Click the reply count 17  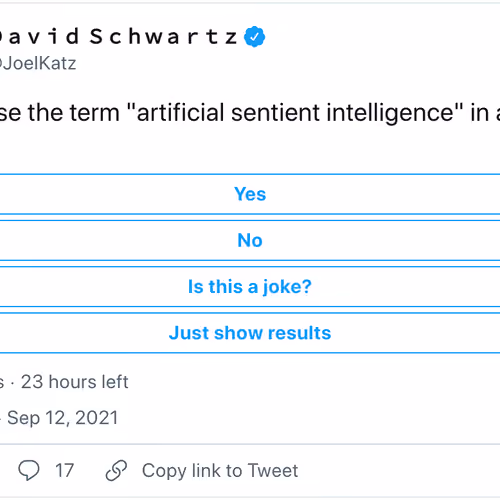click(x=64, y=471)
